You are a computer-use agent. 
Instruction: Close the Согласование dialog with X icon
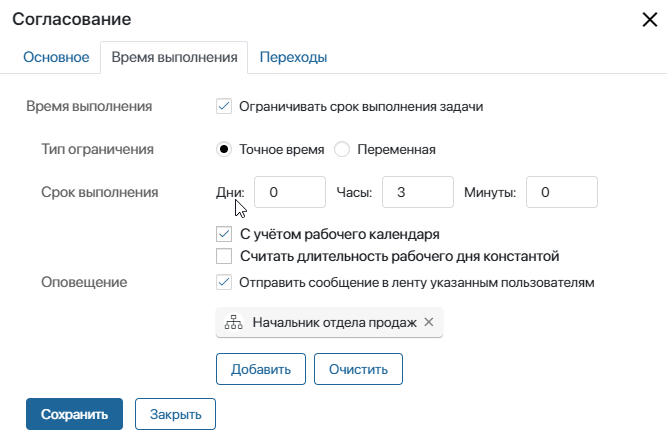coord(650,20)
